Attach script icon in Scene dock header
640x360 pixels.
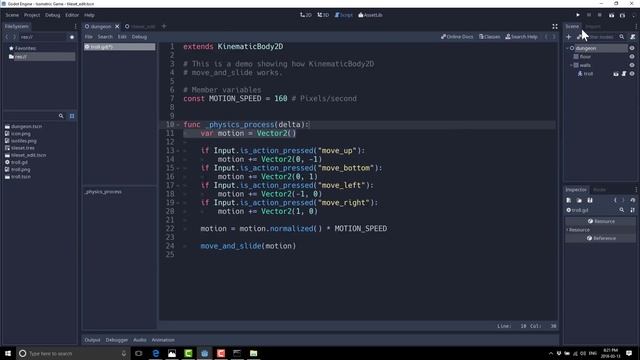633,37
